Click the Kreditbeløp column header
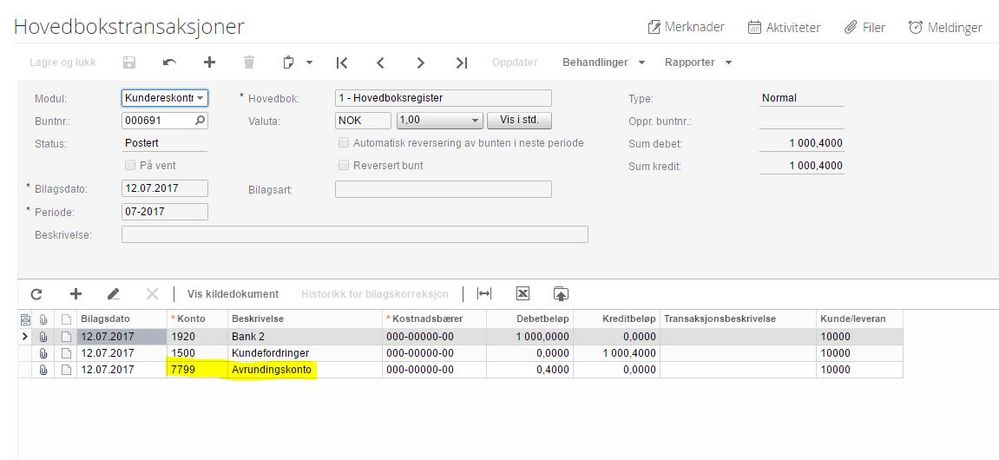This screenshot has width=999, height=460. [x=617, y=319]
